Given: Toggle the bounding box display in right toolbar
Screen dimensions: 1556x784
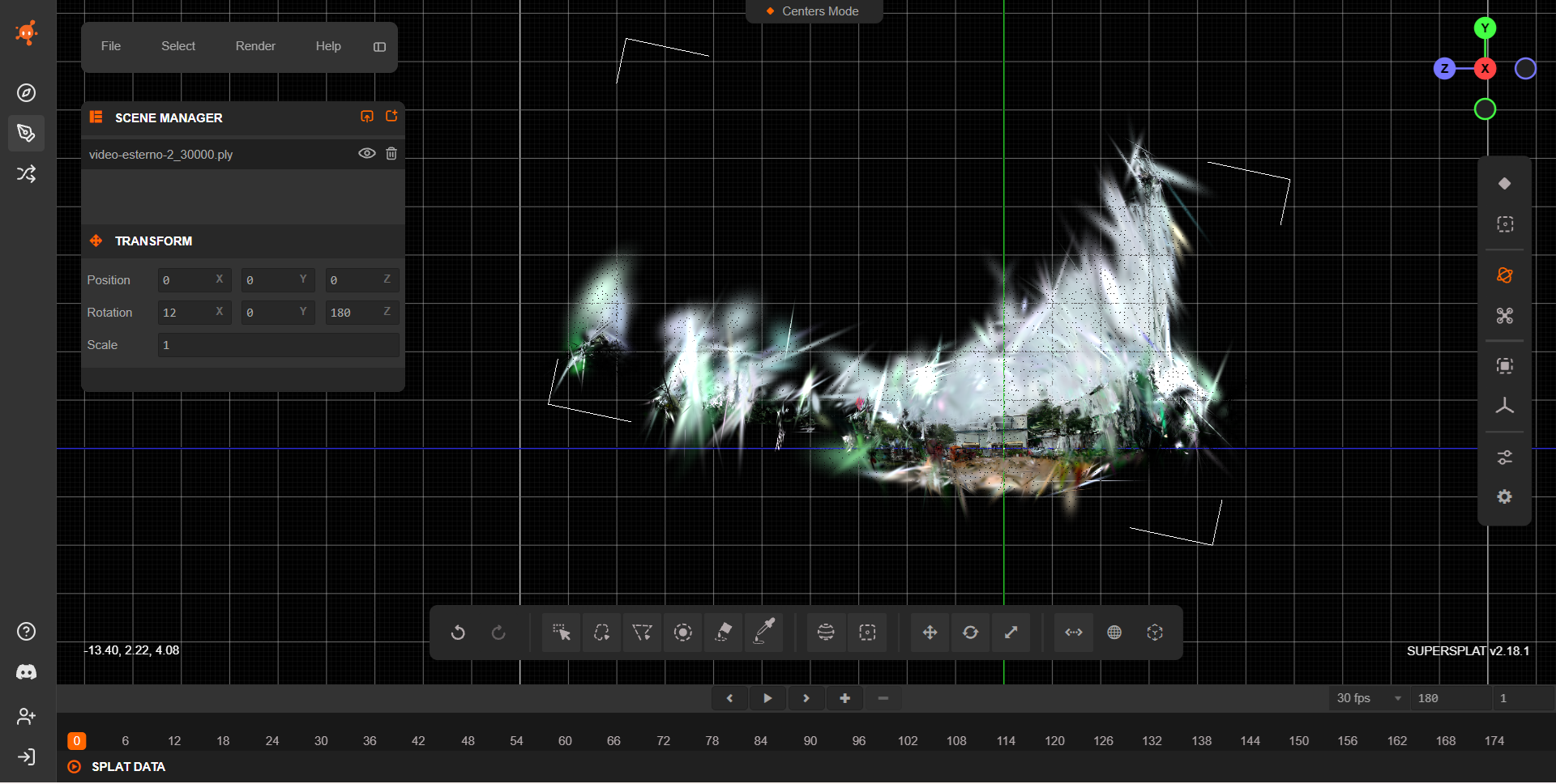Looking at the screenshot, I should (x=1505, y=366).
